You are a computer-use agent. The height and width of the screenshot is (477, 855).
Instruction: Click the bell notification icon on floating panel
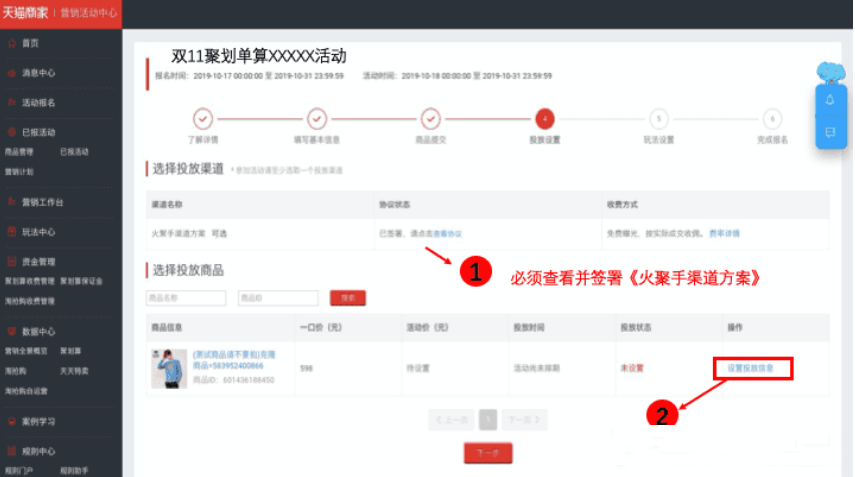[x=830, y=100]
